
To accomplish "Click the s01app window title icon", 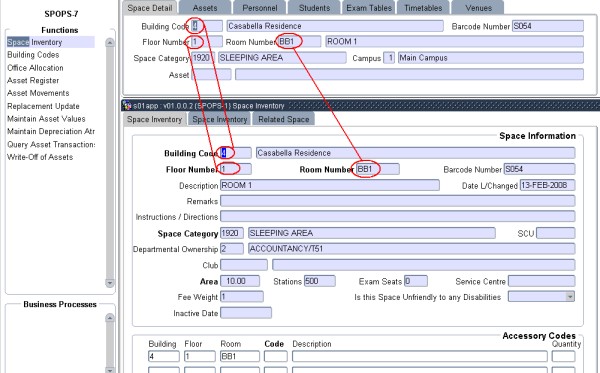I will pos(127,106).
